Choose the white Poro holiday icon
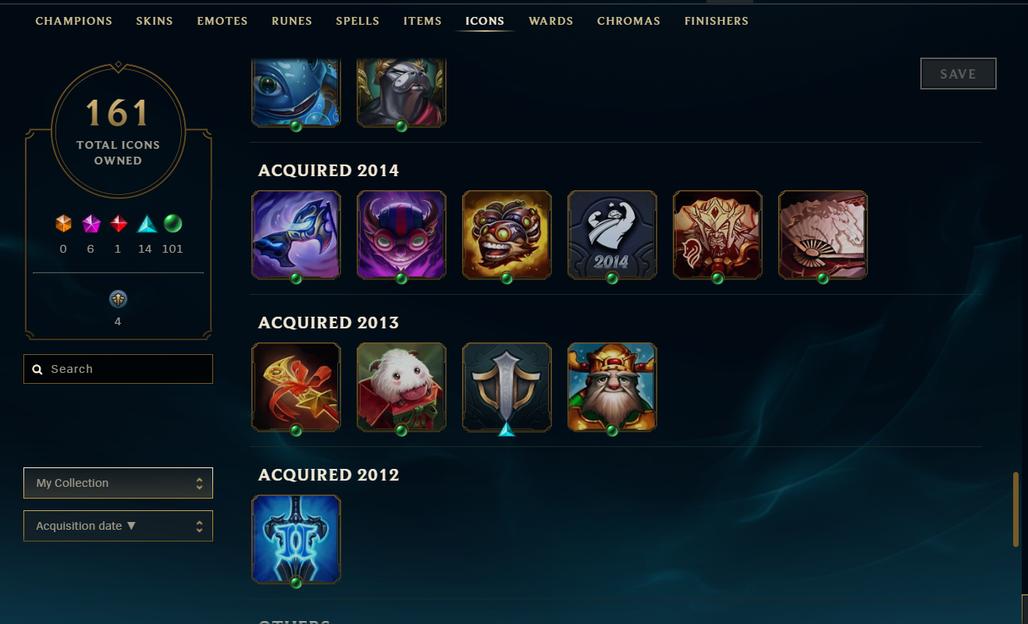 coord(401,387)
